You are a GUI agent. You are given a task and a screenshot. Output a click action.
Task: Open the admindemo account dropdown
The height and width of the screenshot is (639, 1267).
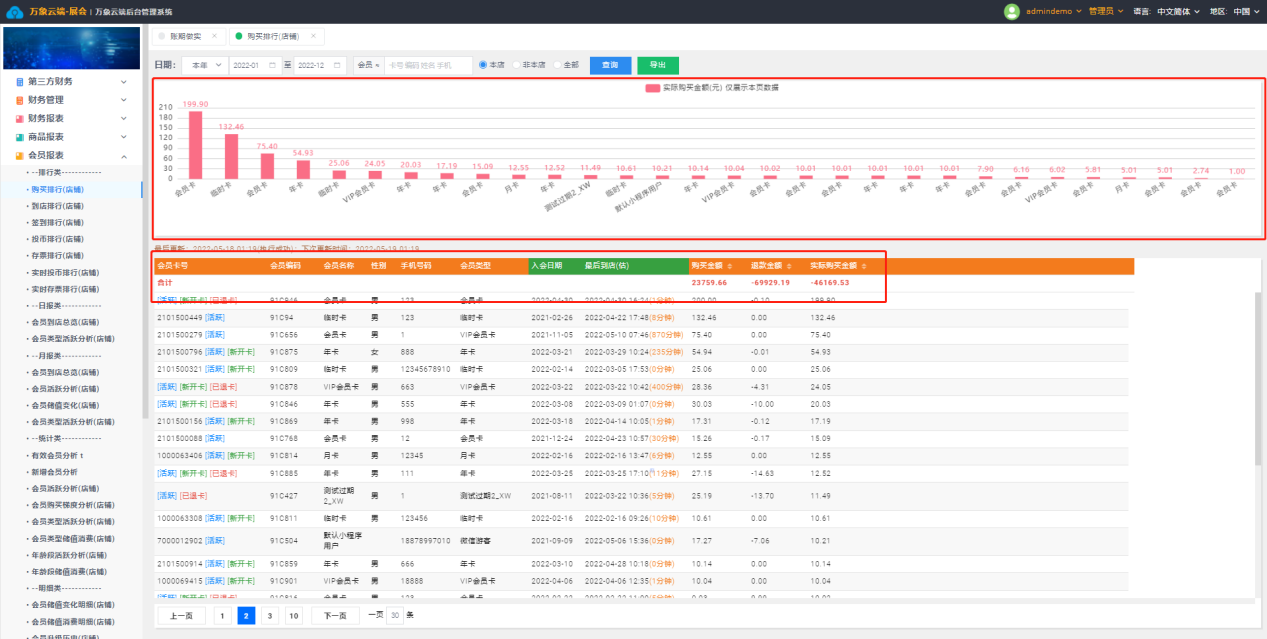coord(1054,11)
